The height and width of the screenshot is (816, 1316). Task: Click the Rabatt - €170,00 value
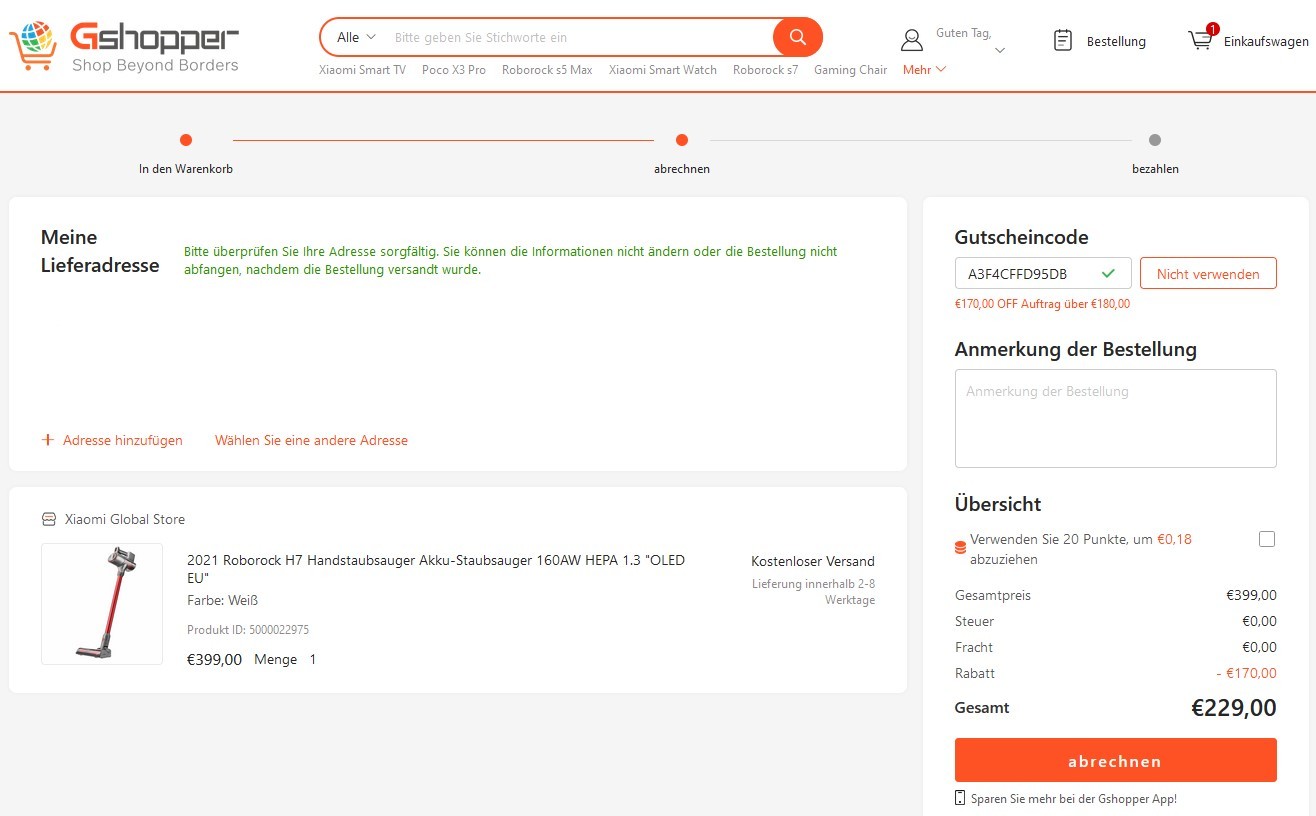tap(1246, 673)
